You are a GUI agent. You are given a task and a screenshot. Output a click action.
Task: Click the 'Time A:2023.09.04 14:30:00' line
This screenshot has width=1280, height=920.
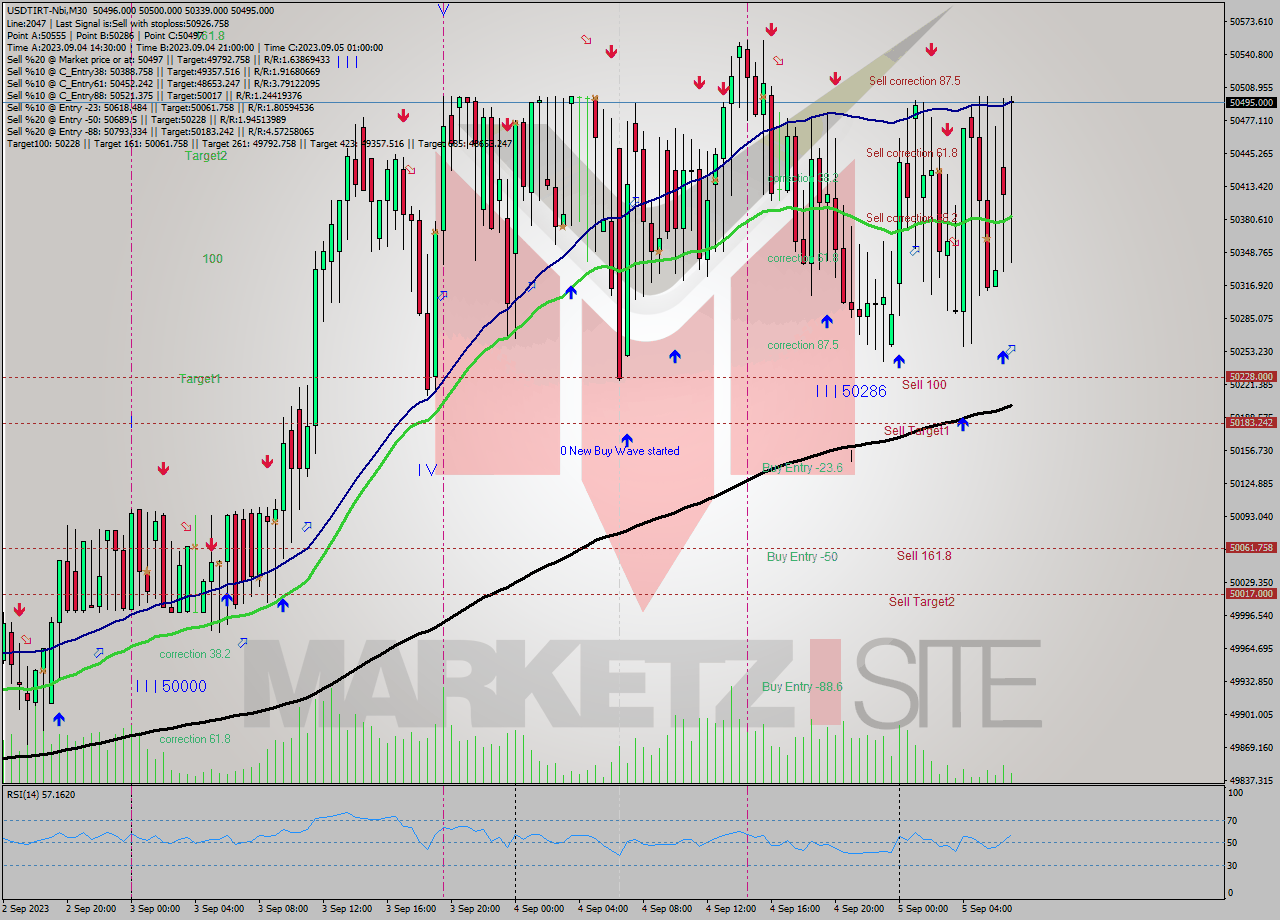point(194,47)
